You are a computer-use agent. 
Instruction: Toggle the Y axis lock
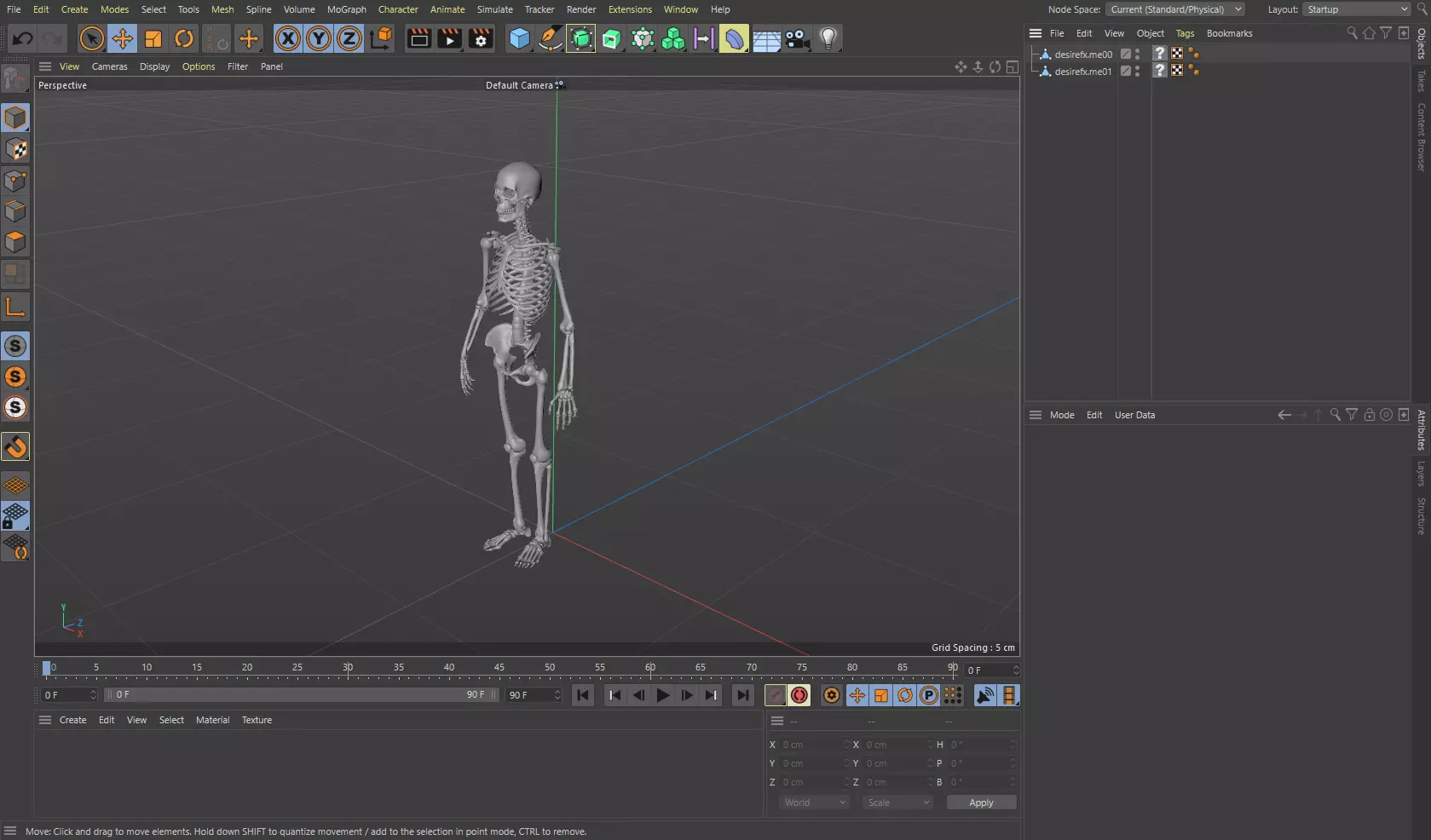319,38
